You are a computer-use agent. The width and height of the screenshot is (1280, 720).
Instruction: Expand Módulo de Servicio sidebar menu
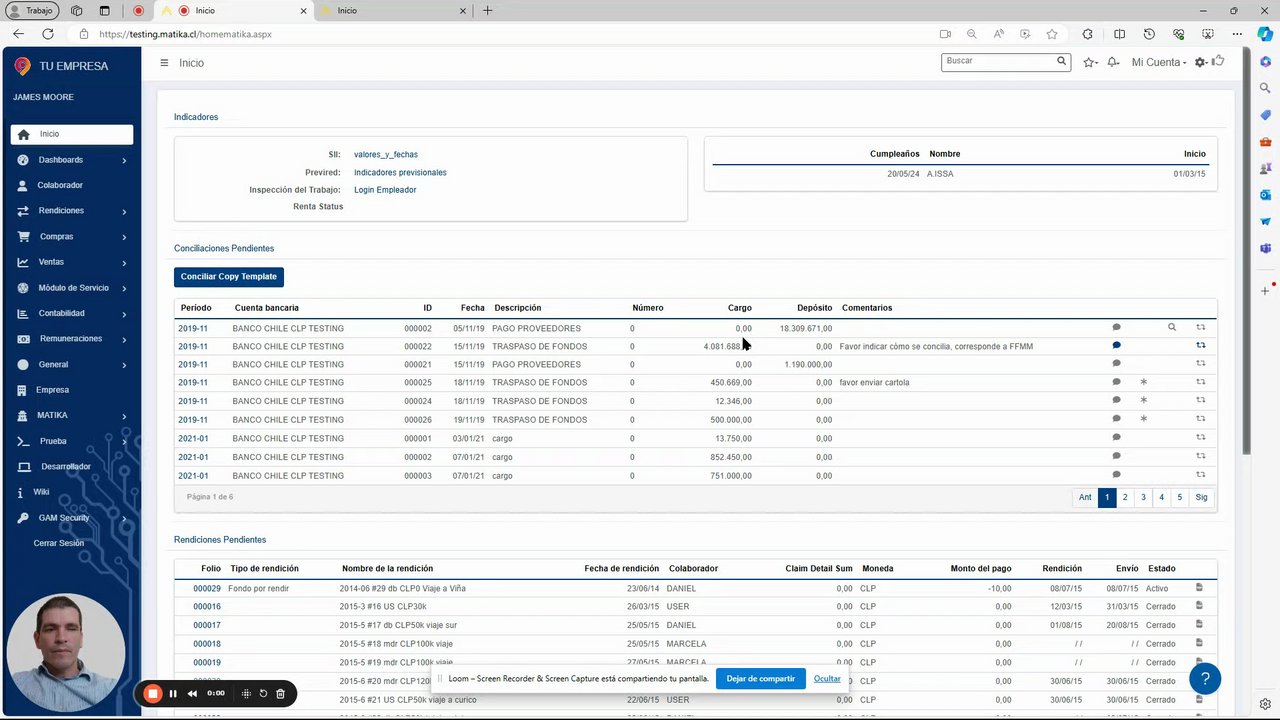[x=72, y=288]
